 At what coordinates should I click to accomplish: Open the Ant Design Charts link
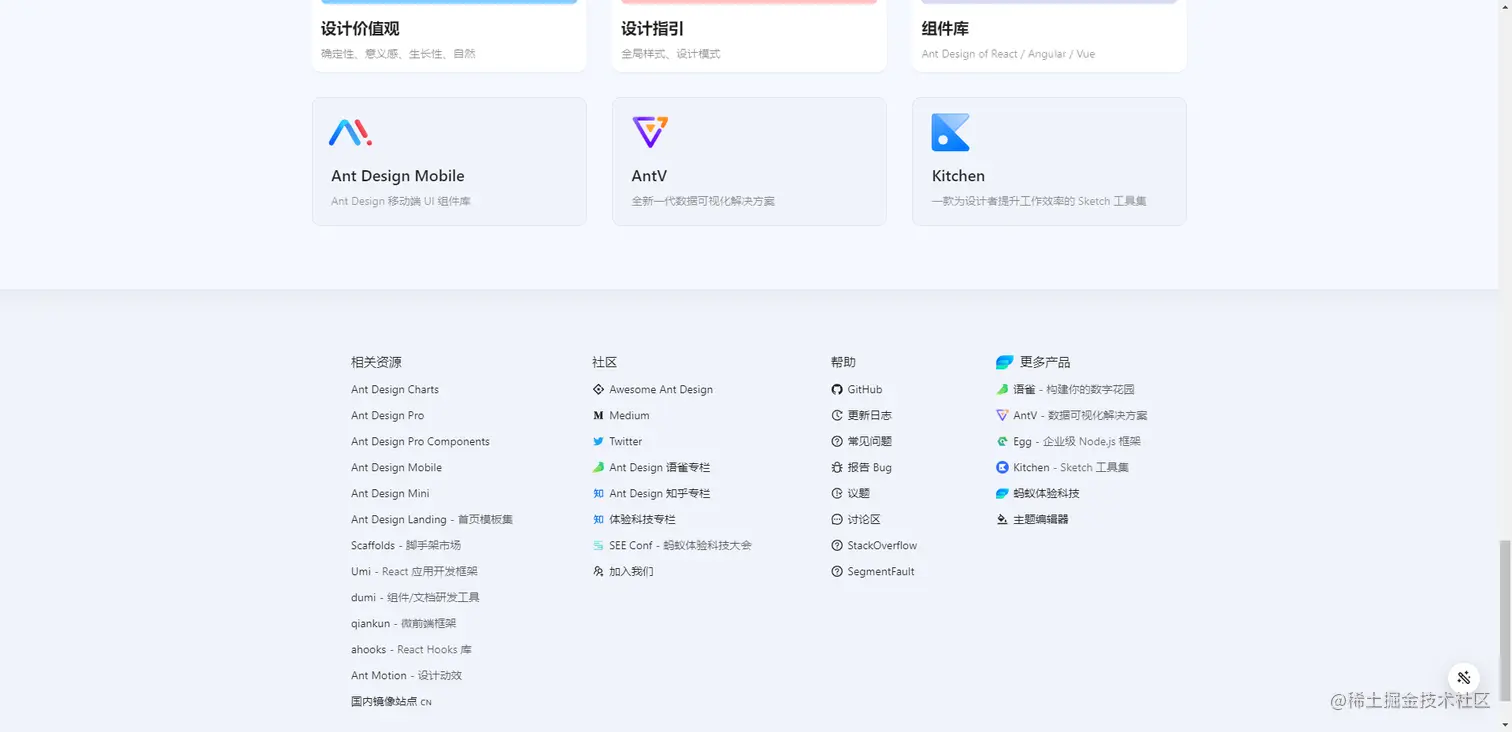pyautogui.click(x=395, y=389)
